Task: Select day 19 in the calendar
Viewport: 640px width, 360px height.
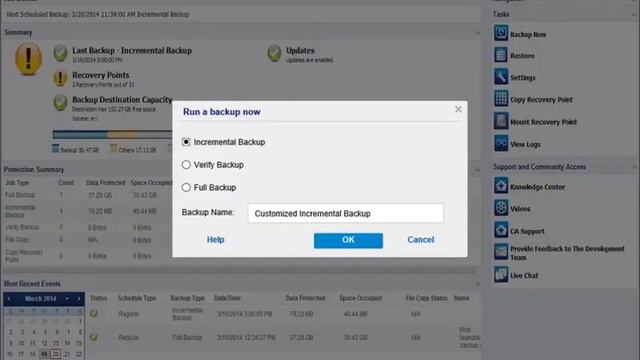Action: point(44,354)
